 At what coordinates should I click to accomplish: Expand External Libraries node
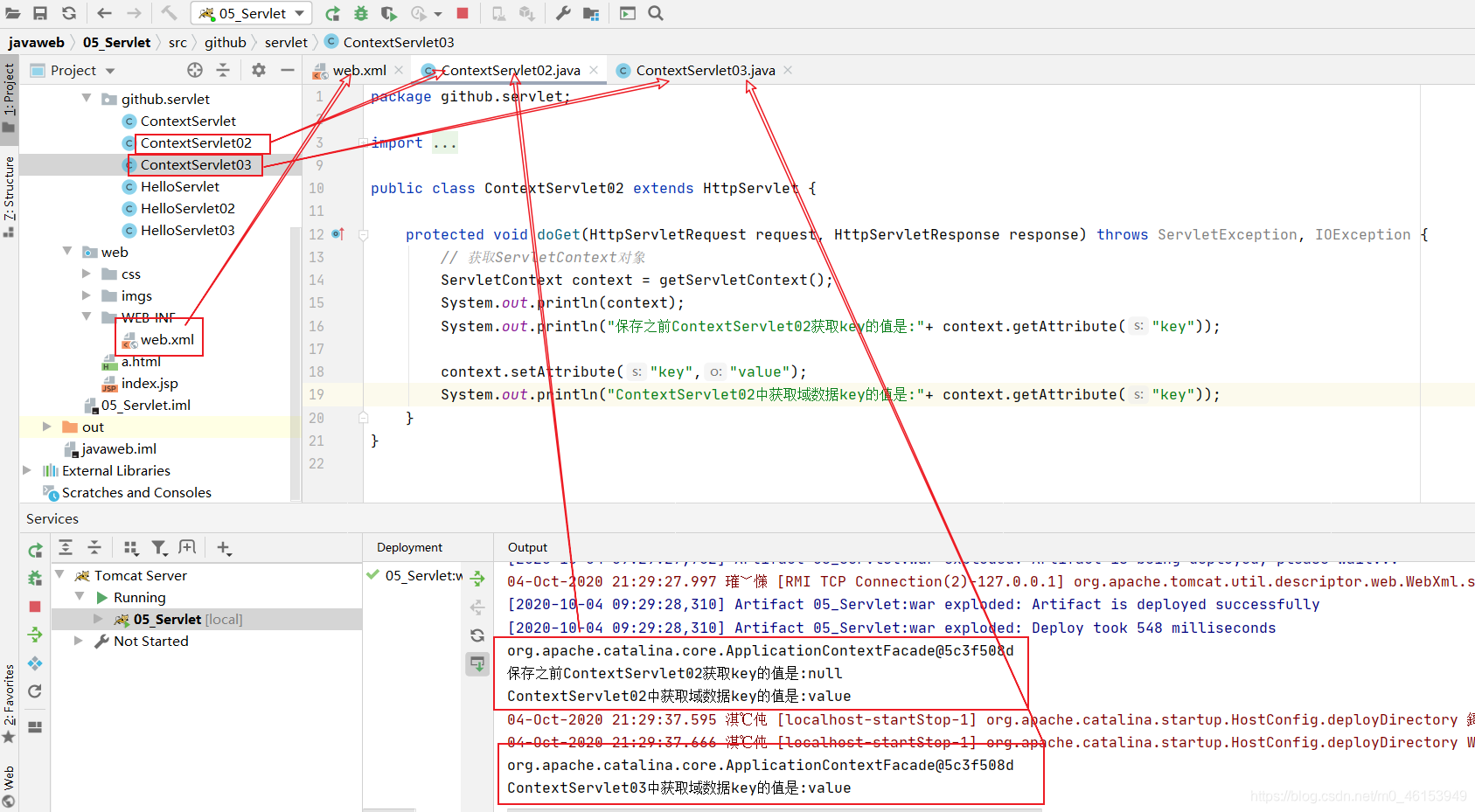coord(27,470)
